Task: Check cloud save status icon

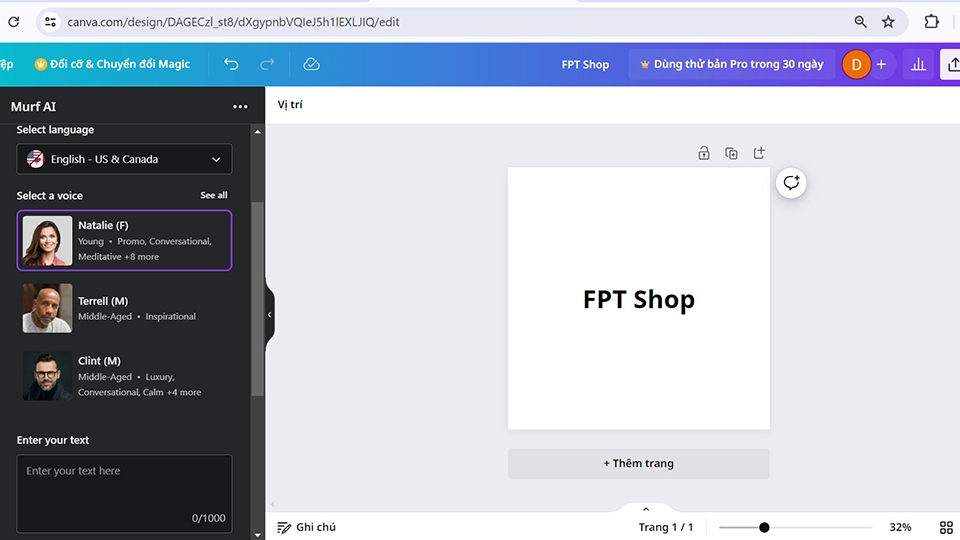Action: [311, 64]
